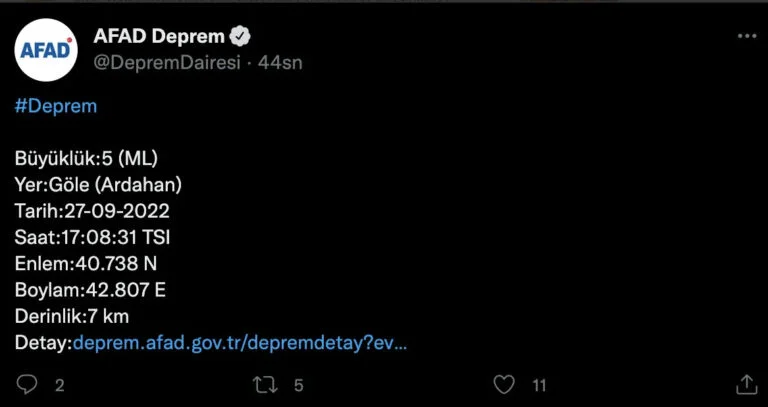Image resolution: width=768 pixels, height=407 pixels.
Task: Click the reply speech bubble icon
Action: click(28, 384)
